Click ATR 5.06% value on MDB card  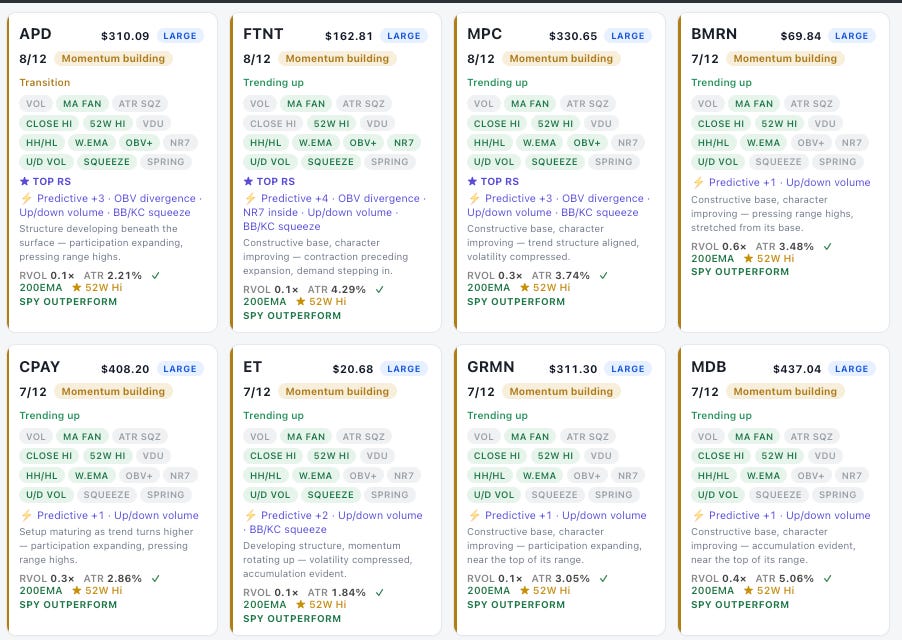tap(785, 578)
